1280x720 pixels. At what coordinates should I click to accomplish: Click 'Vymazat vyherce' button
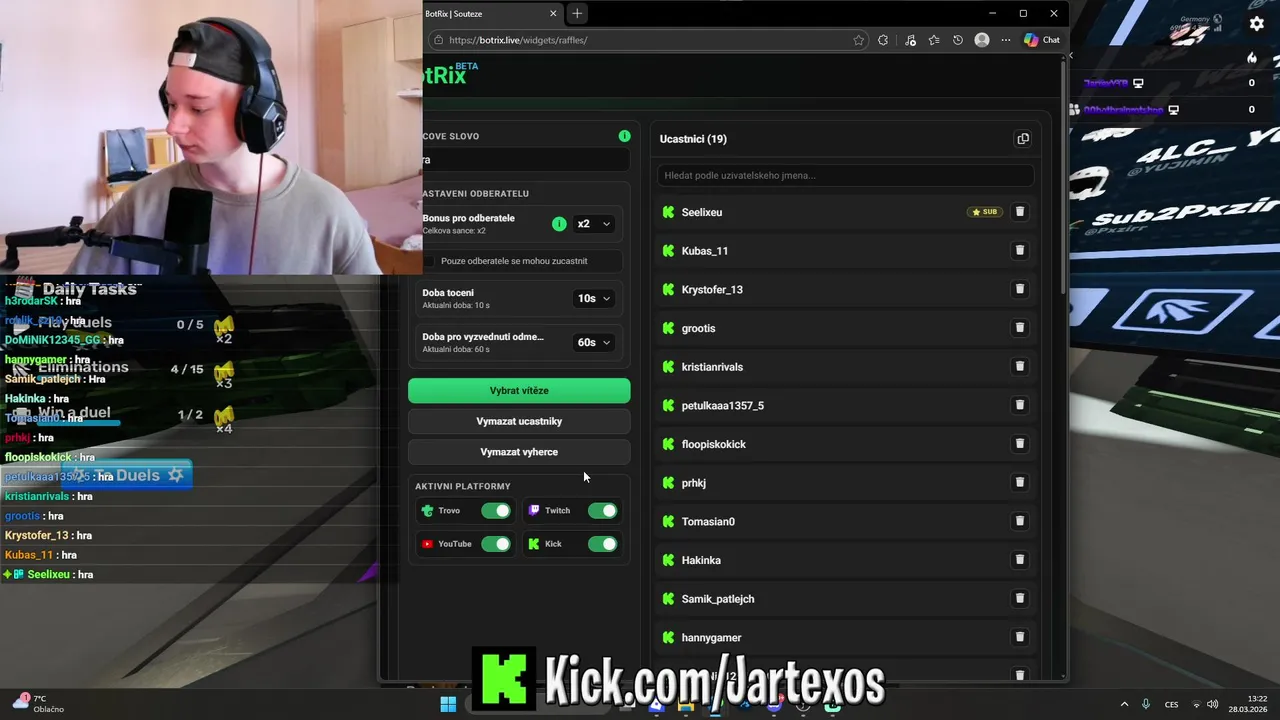(x=519, y=452)
